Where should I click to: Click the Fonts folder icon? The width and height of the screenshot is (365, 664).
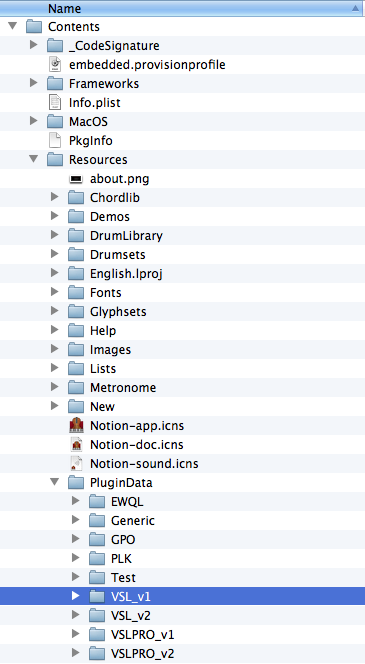coord(76,293)
